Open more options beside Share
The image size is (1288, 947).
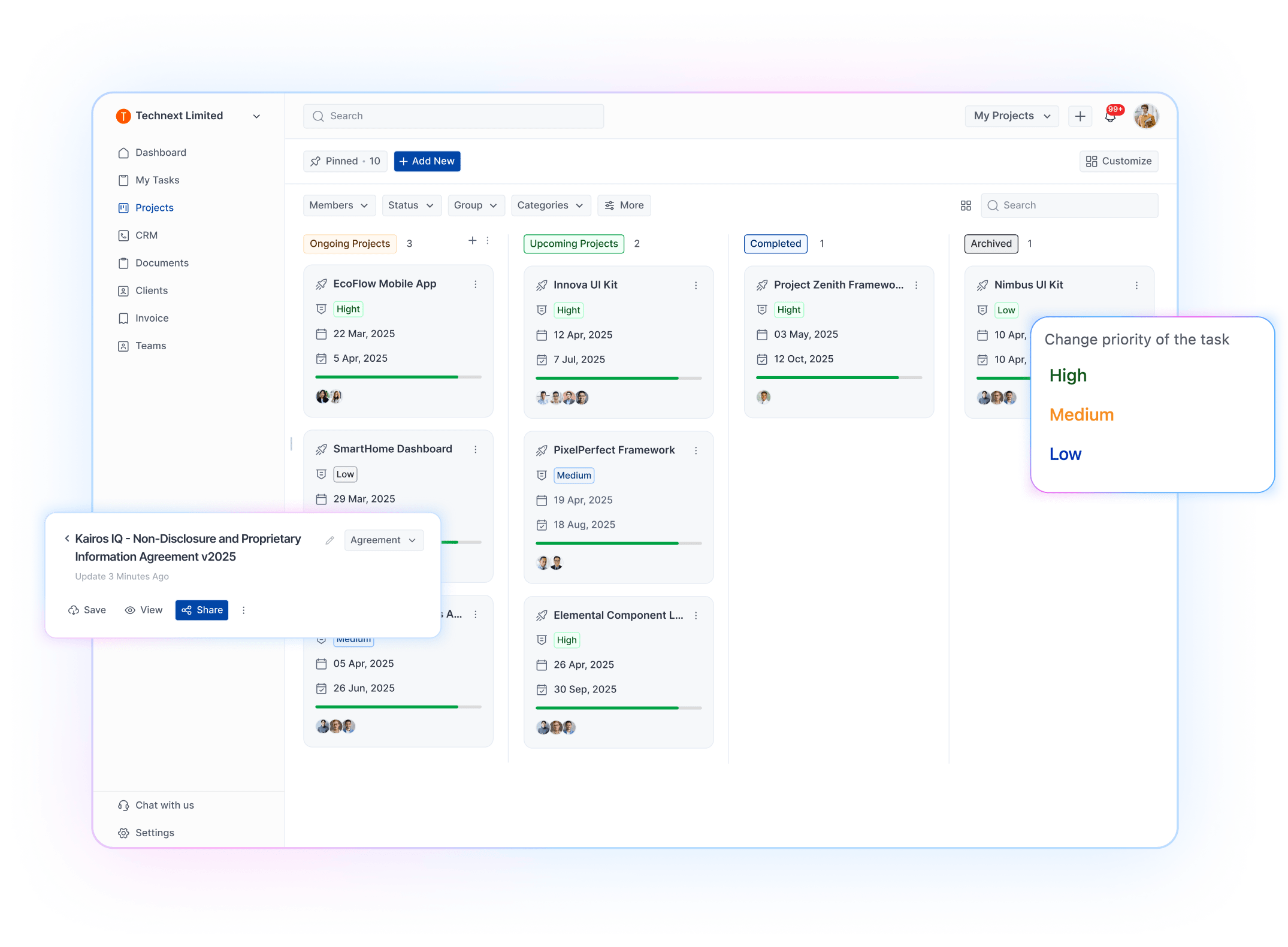pyautogui.click(x=243, y=610)
